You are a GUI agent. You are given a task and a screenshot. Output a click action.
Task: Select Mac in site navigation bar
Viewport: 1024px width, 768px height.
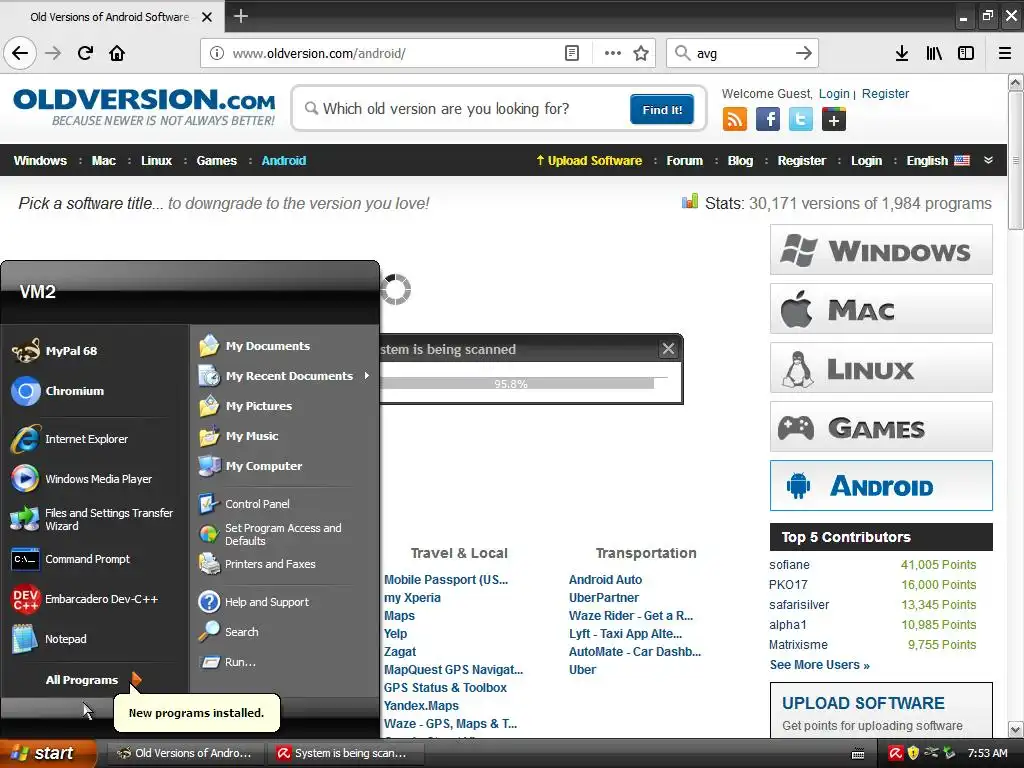pos(103,161)
